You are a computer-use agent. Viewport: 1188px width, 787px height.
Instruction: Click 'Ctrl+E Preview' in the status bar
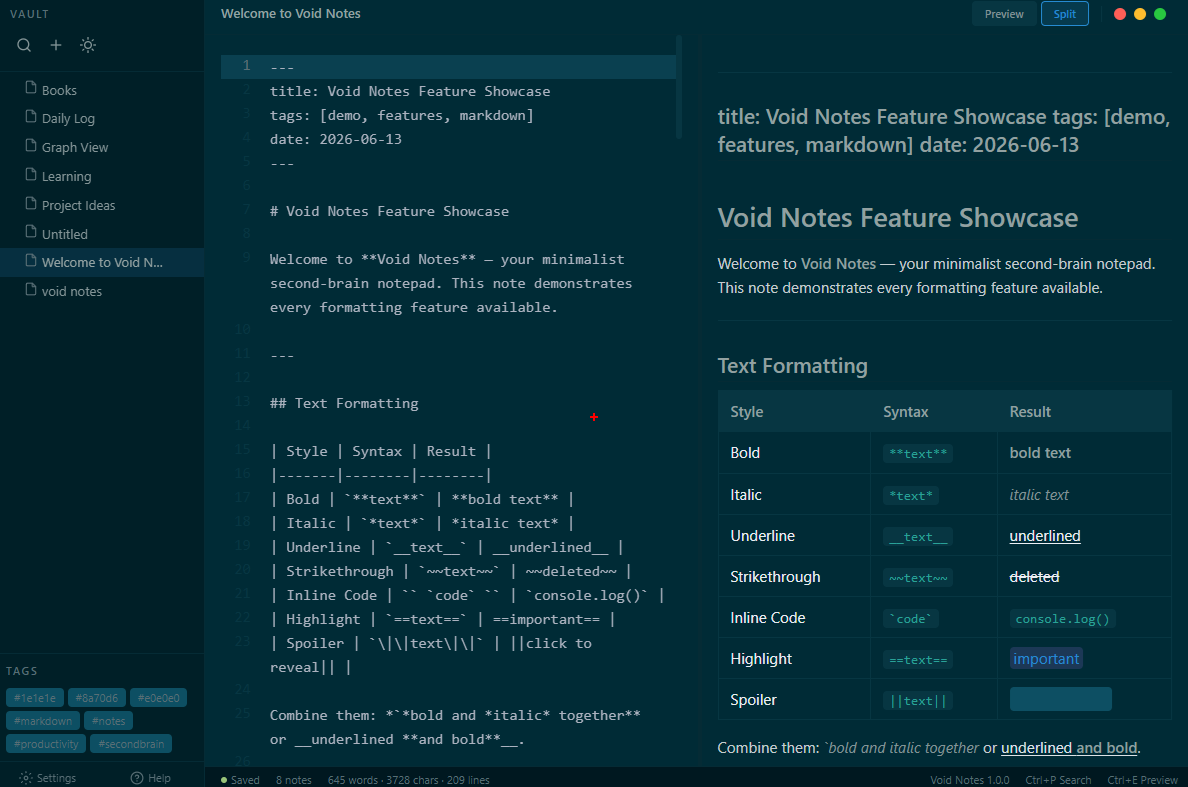pos(1143,779)
